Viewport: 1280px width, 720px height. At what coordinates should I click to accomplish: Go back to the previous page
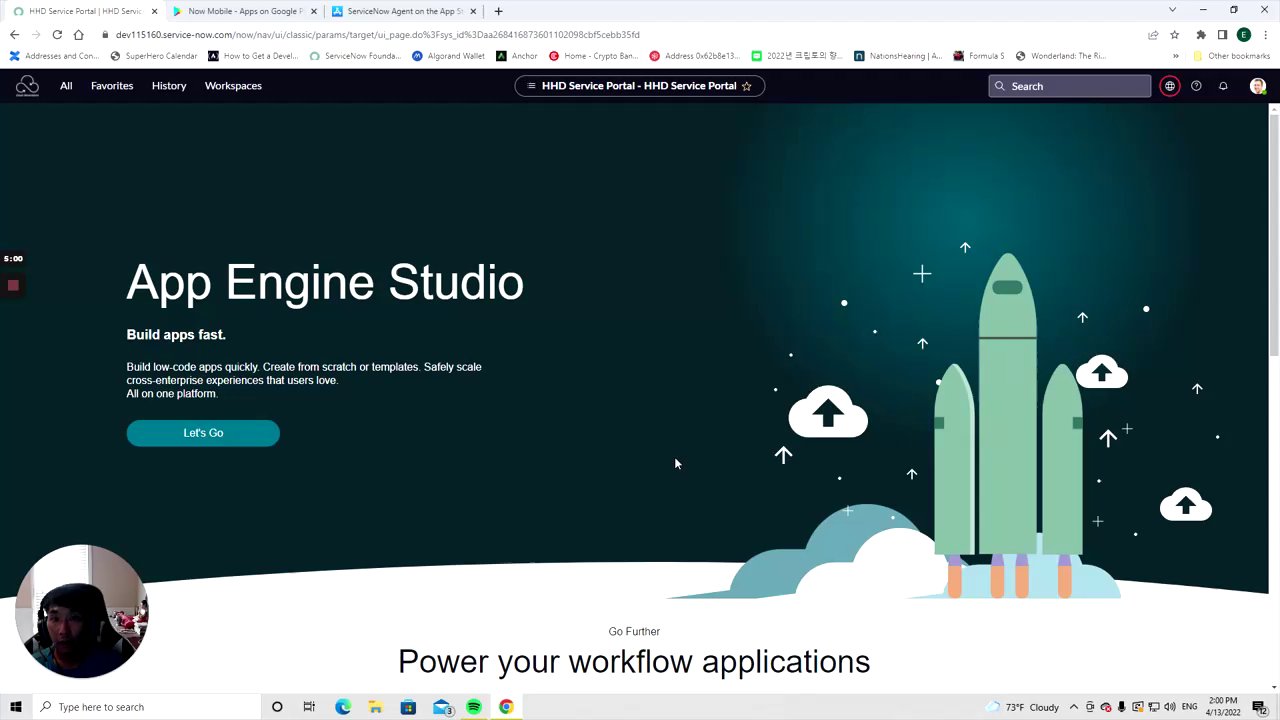point(14,34)
